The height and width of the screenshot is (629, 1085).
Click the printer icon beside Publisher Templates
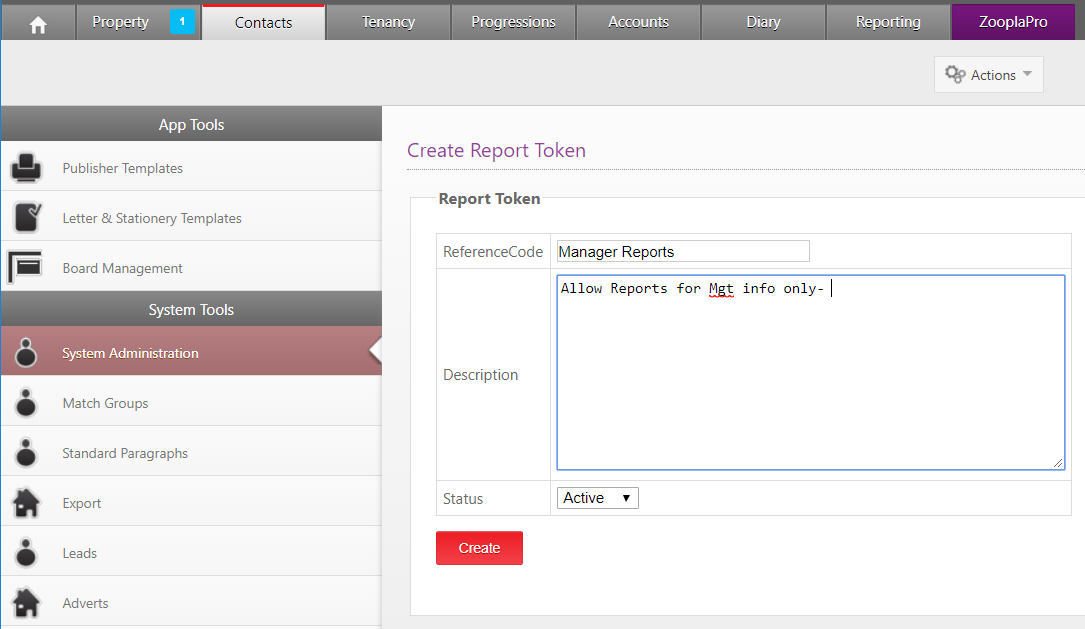26,167
